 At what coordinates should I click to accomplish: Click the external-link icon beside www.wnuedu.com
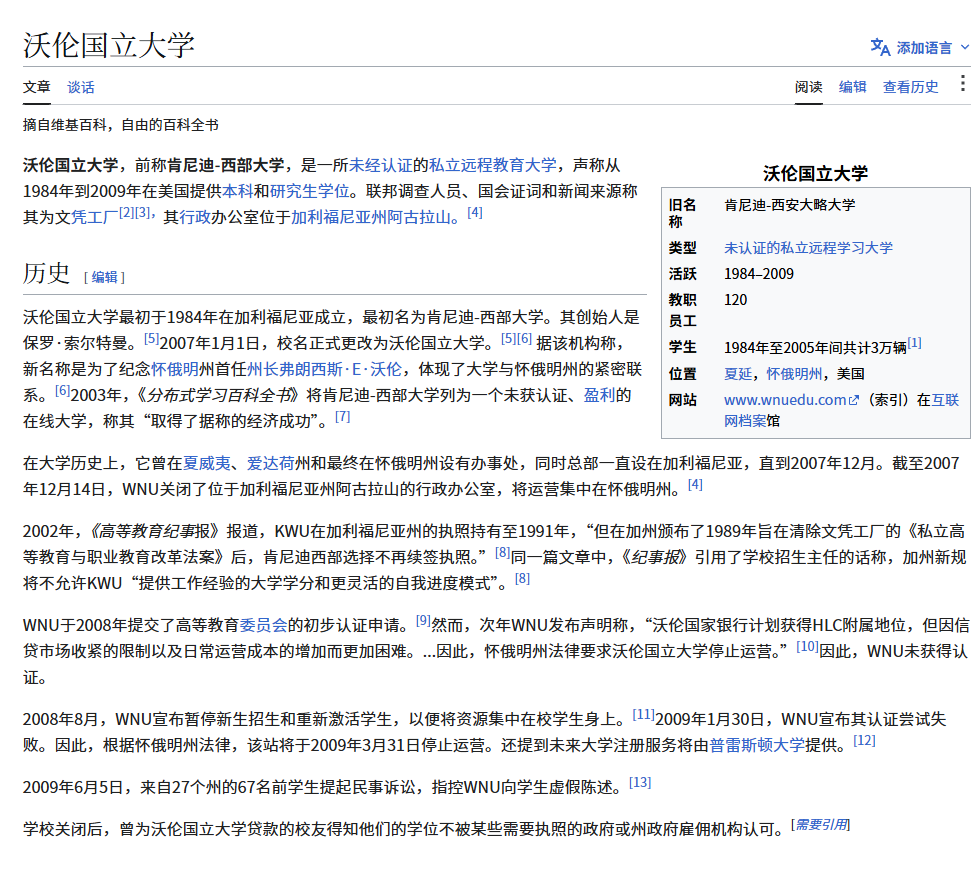click(x=854, y=401)
